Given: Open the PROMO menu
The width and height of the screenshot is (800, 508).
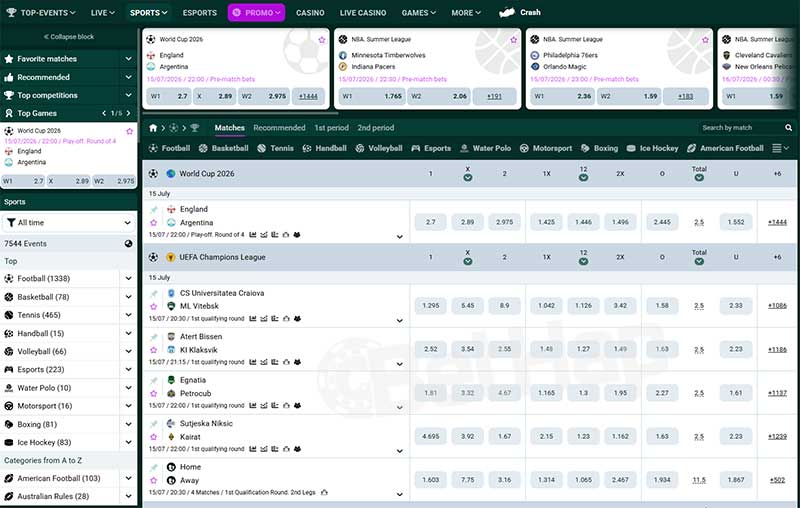Looking at the screenshot, I should 257,13.
